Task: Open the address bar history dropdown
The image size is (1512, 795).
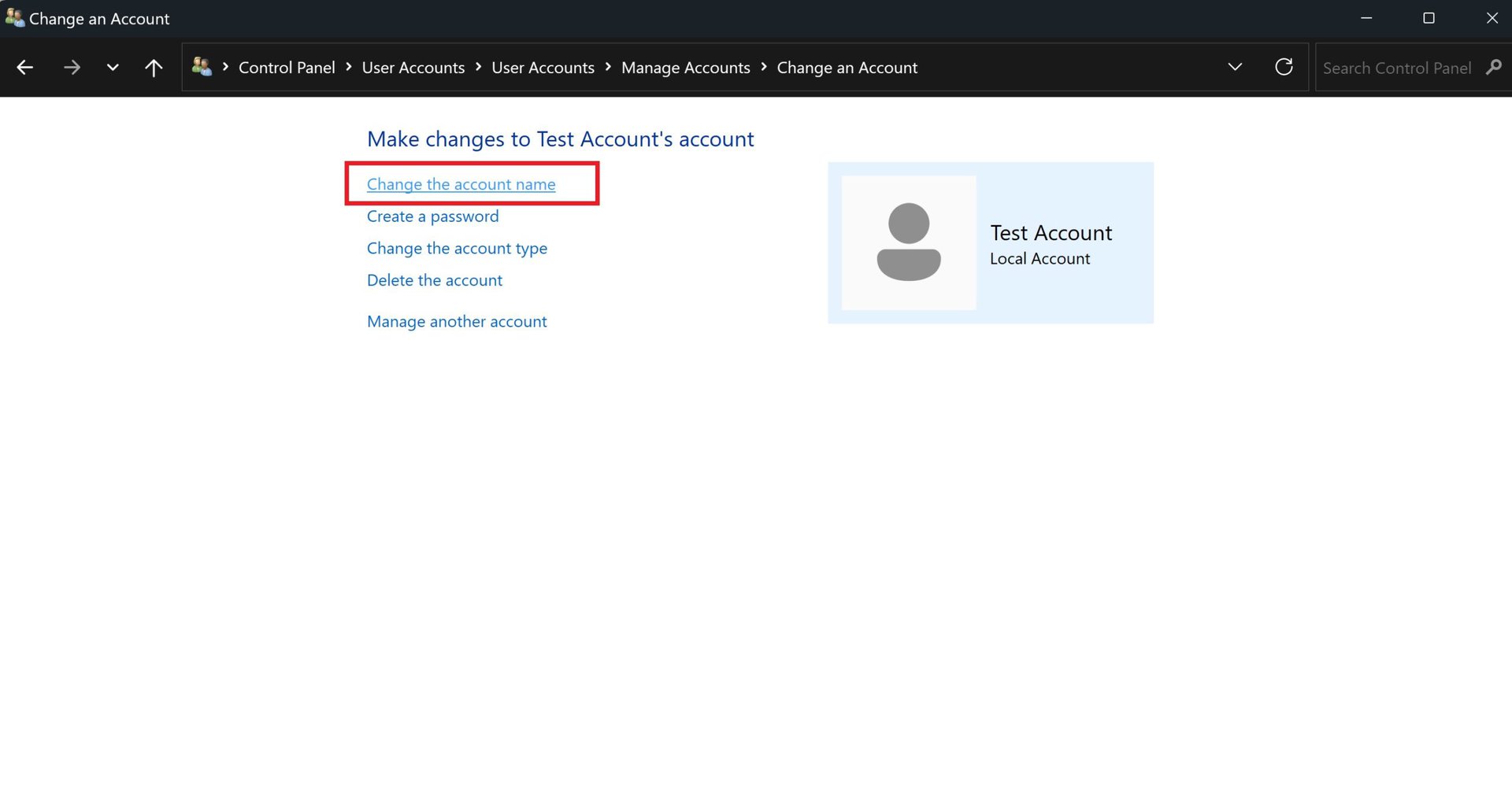Action: [x=1234, y=67]
